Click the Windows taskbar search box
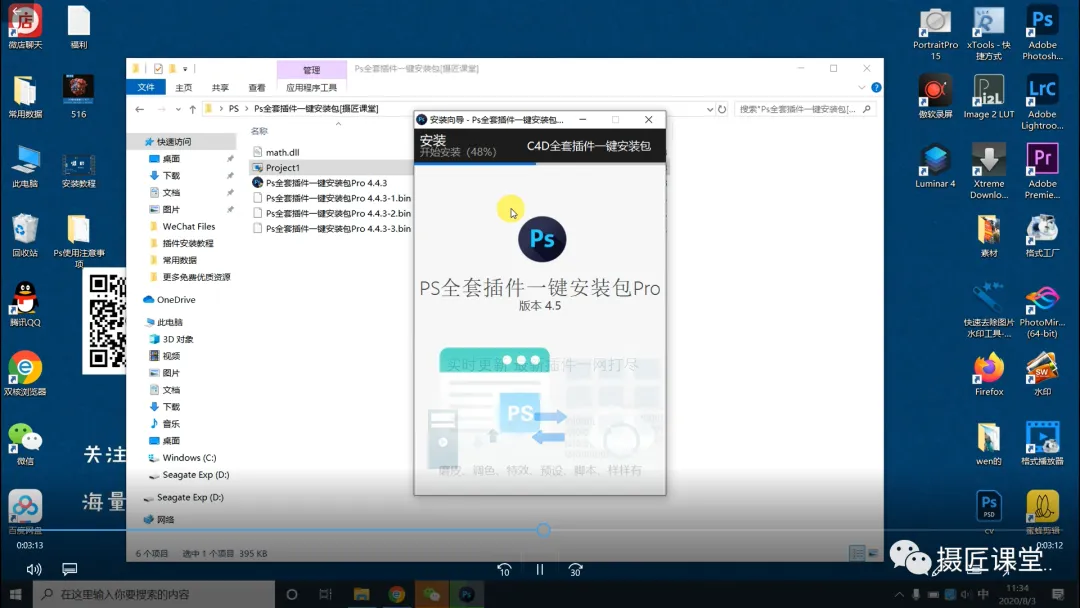This screenshot has height=608, width=1080. [x=154, y=594]
